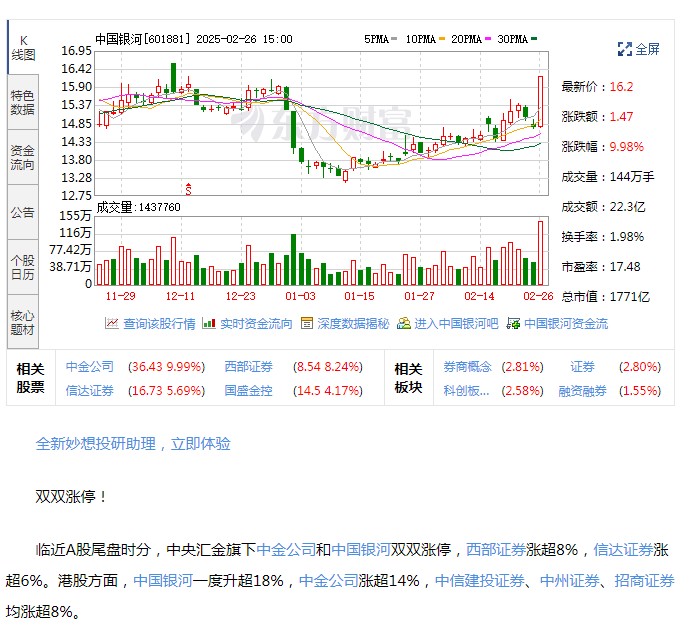
Task: Click the 10PMA legend color marker
Action: pos(442,39)
